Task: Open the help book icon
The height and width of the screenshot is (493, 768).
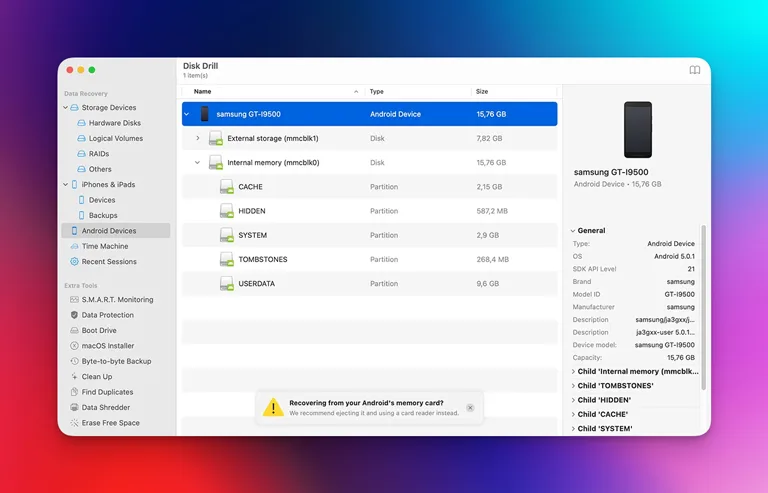Action: coord(695,70)
